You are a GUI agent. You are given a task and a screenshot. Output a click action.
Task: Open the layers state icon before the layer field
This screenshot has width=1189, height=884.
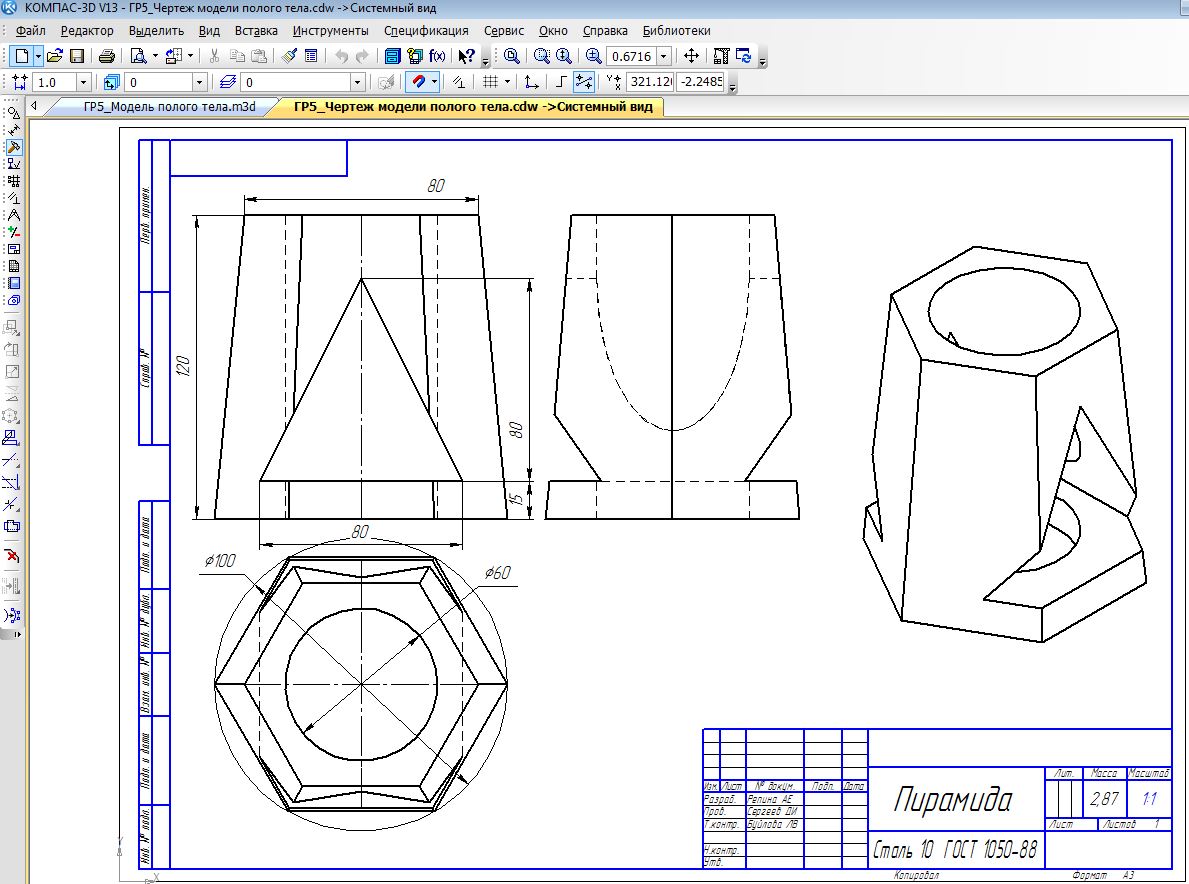click(227, 82)
